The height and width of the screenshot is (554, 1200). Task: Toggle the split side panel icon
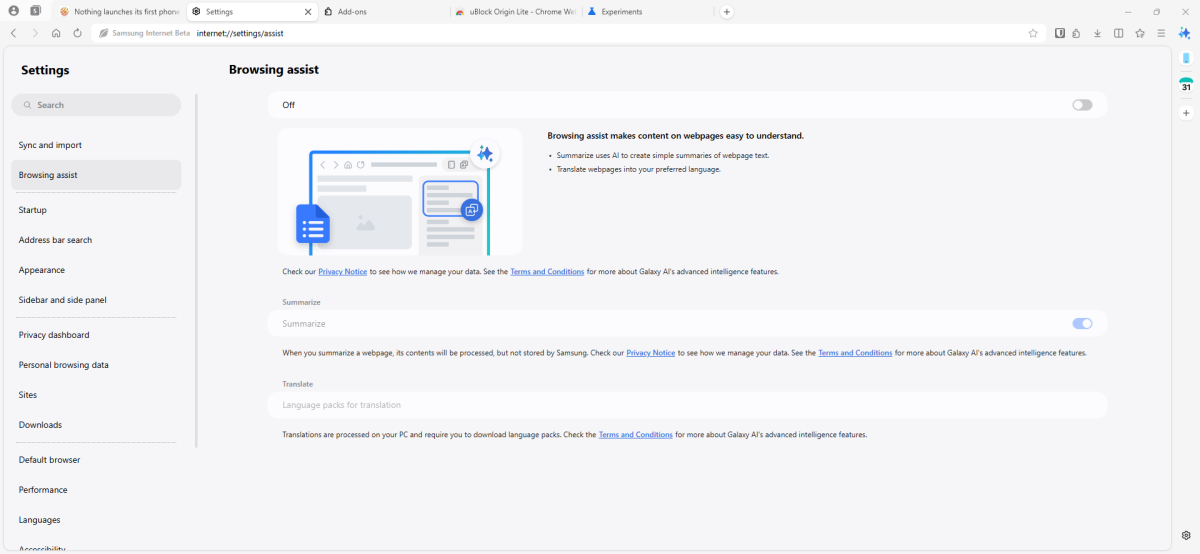(1118, 33)
